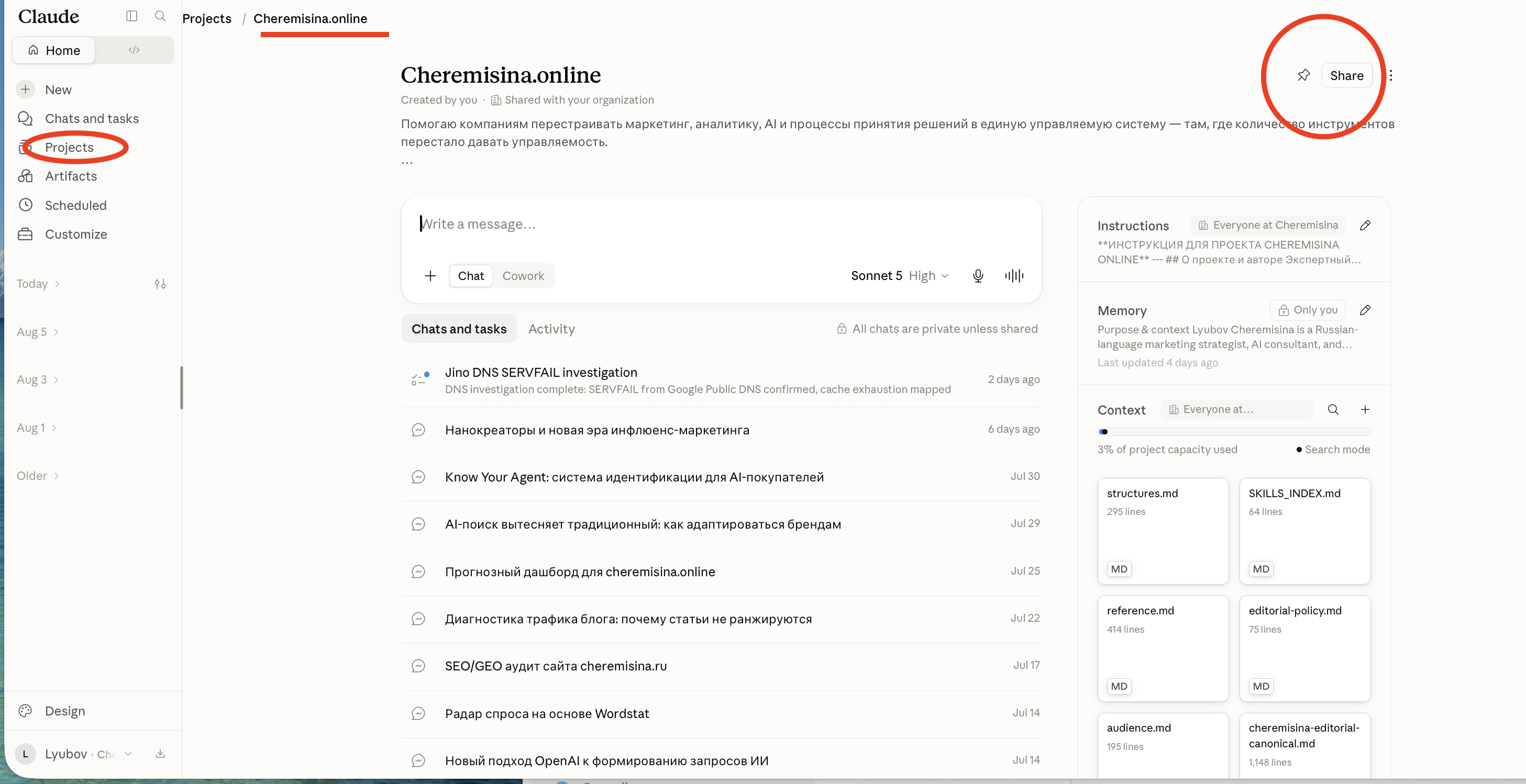Open the audience.md file card
The image size is (1526, 784).
point(1163,746)
